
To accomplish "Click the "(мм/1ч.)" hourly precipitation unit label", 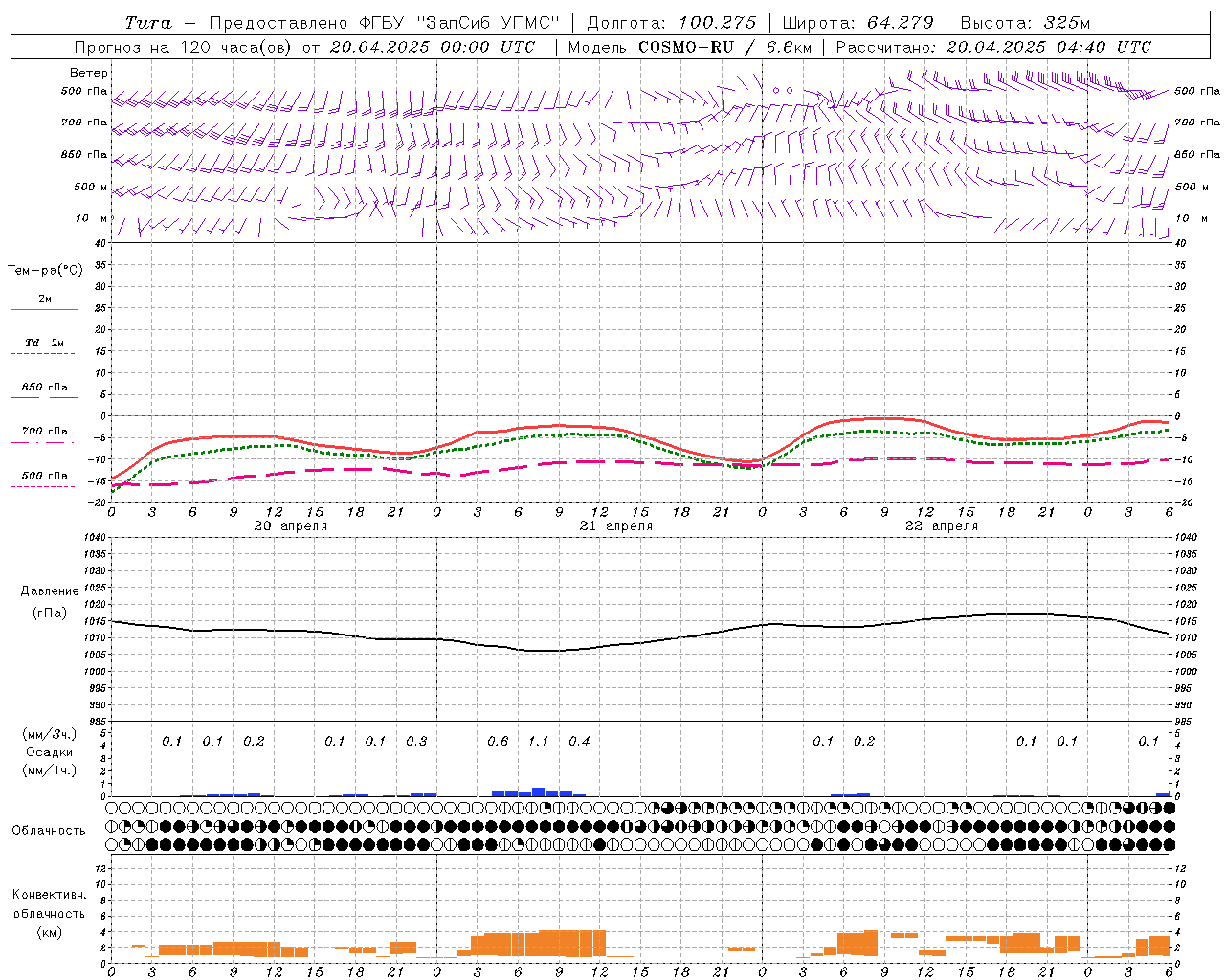I will 50,770.
